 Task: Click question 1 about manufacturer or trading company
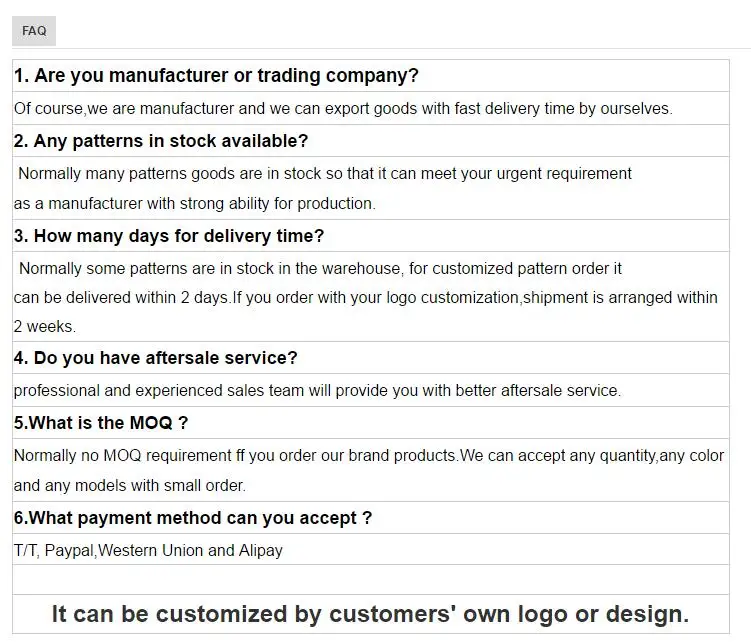pyautogui.click(x=216, y=76)
